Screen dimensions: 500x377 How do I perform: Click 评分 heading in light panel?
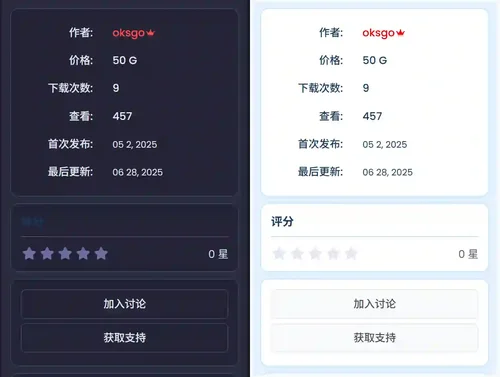tap(282, 221)
